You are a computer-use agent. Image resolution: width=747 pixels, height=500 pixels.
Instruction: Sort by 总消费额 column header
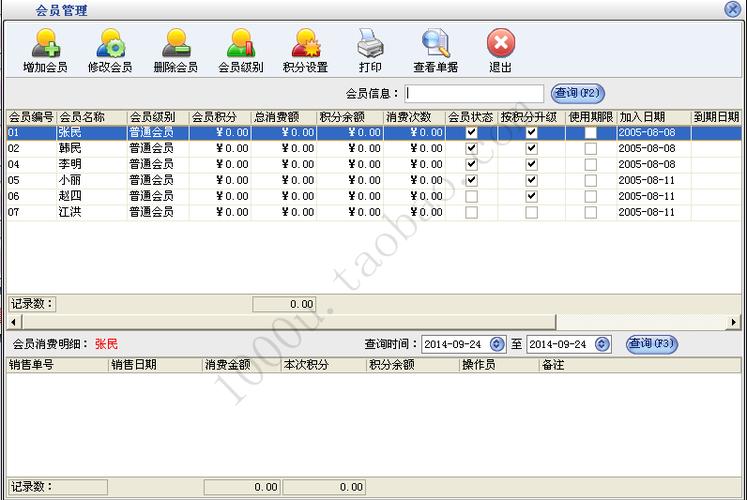click(x=284, y=117)
